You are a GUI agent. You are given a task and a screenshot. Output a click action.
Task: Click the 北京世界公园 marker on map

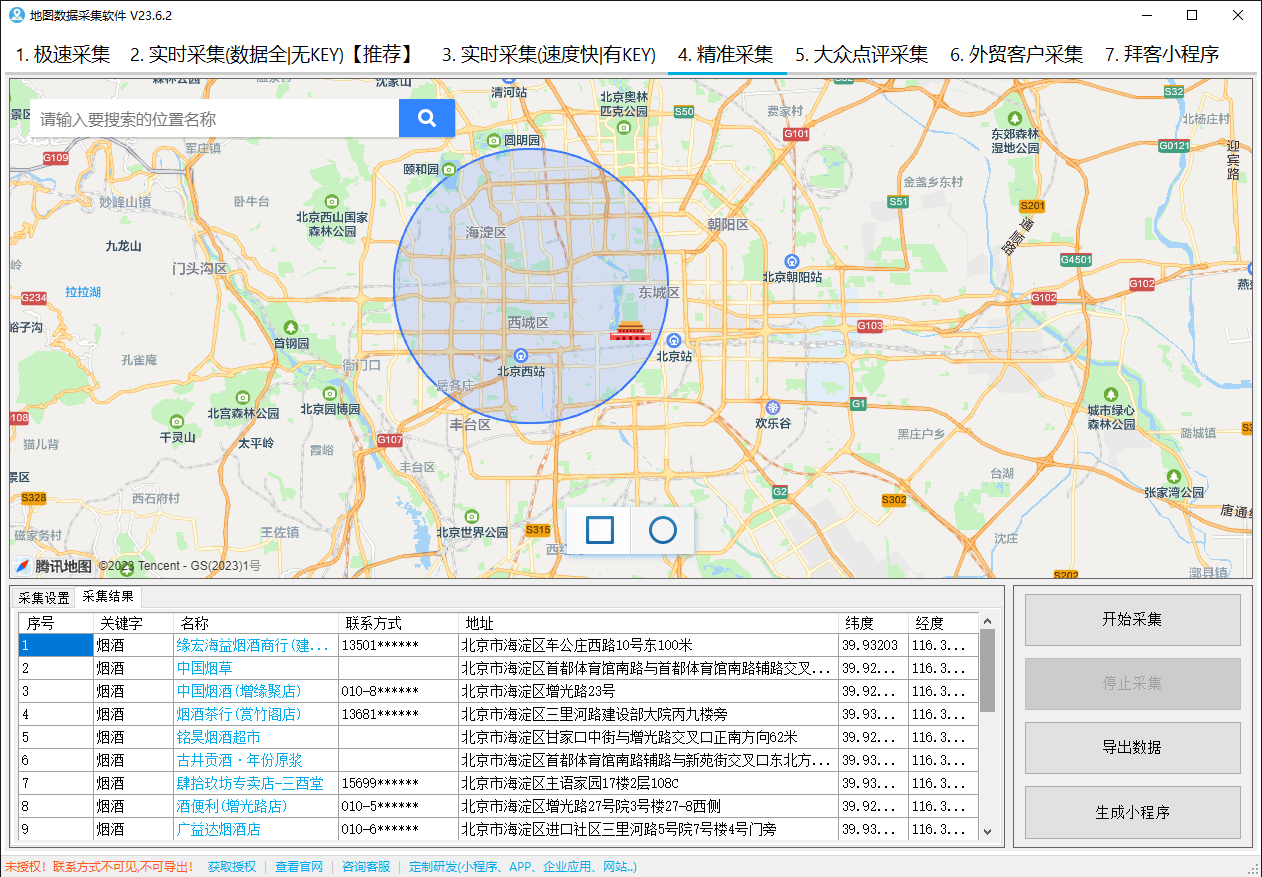coord(473,516)
